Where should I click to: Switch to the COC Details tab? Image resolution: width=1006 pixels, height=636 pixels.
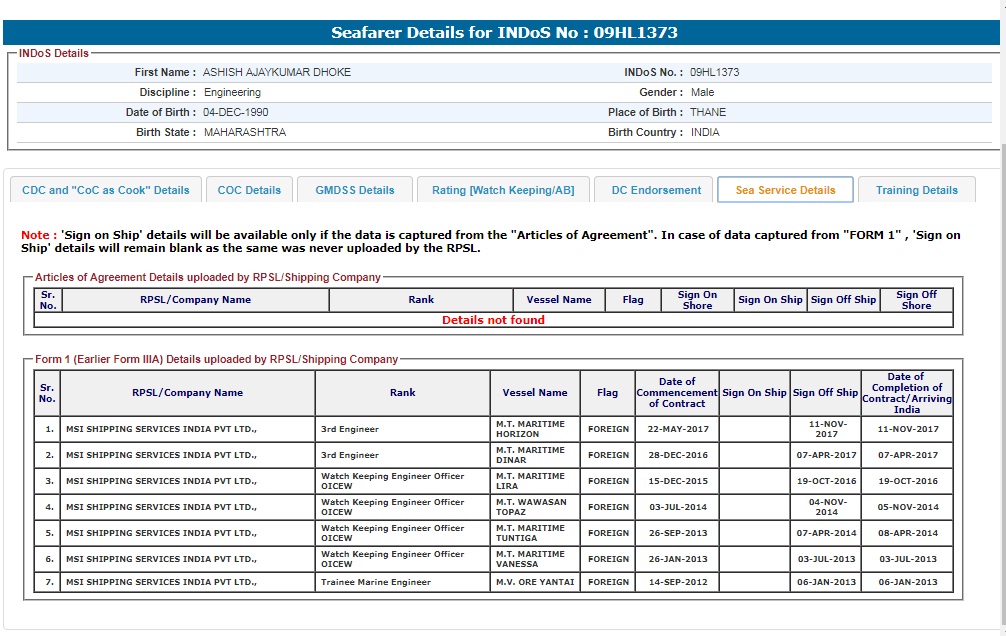249,190
